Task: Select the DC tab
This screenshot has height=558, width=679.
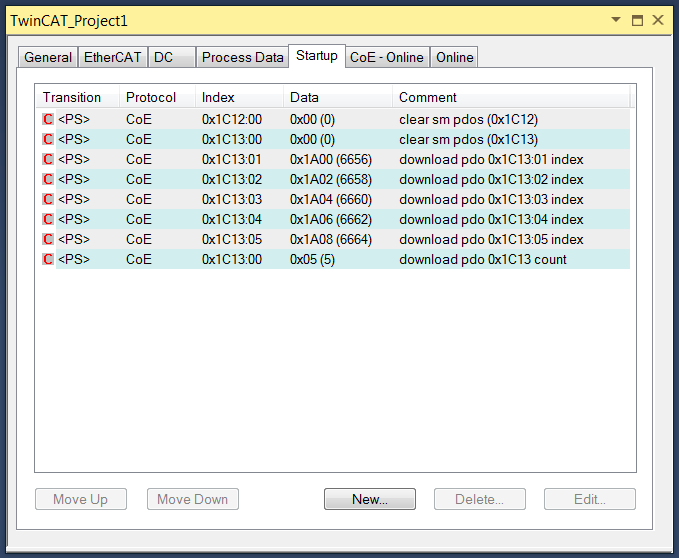Action: click(171, 57)
